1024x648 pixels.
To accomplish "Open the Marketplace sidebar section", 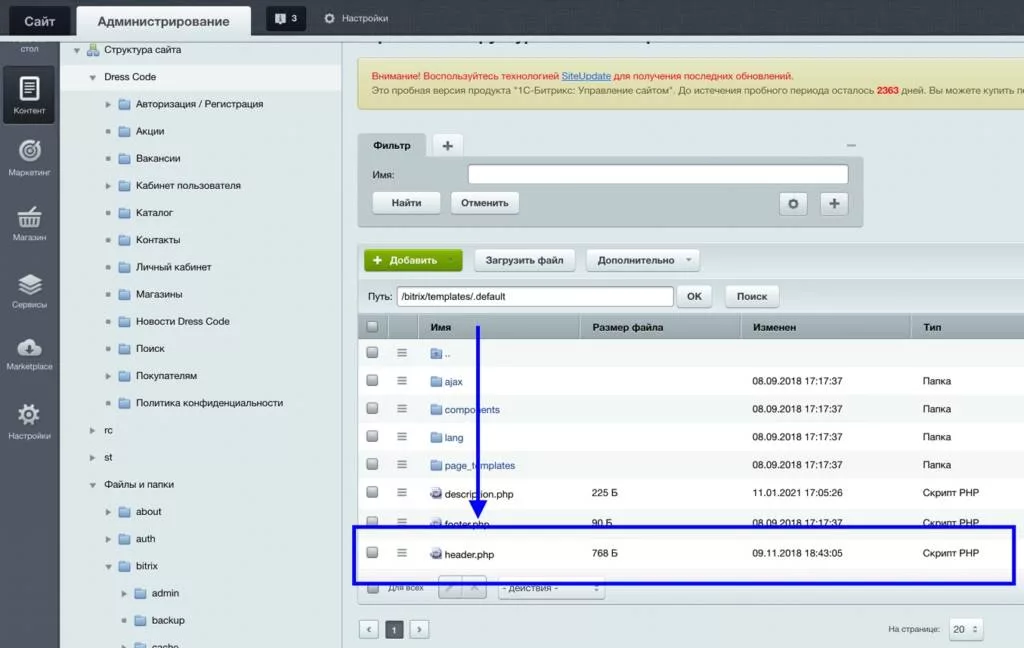I will click(x=29, y=355).
